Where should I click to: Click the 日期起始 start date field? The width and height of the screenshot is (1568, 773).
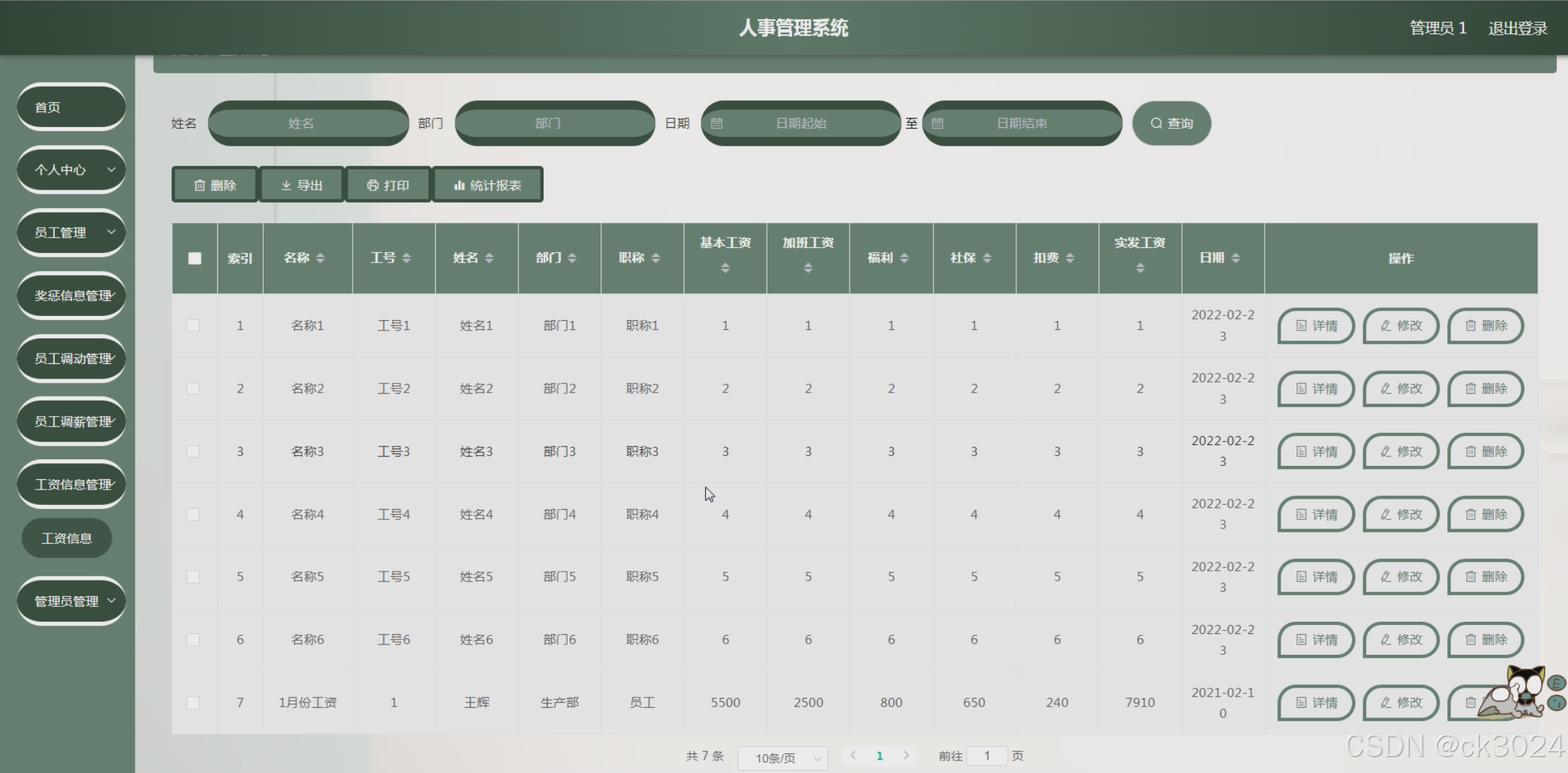(x=800, y=124)
